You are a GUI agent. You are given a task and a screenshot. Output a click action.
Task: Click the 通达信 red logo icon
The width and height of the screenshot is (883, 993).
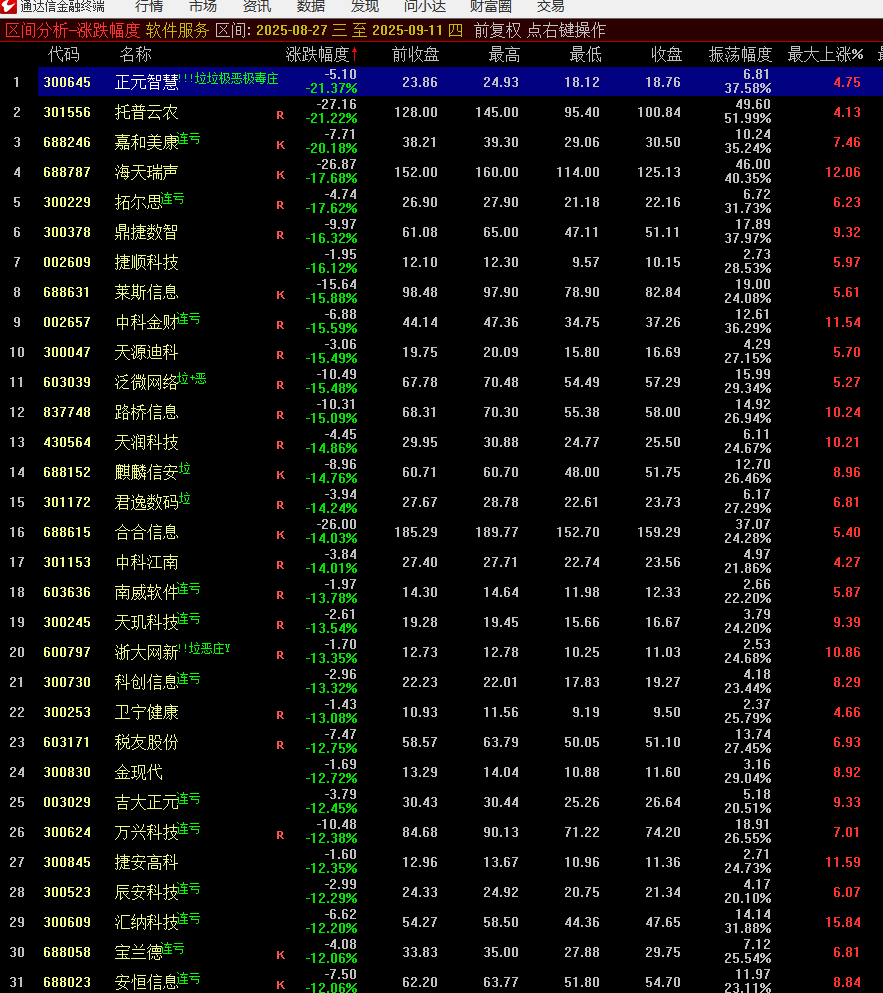pyautogui.click(x=8, y=6)
